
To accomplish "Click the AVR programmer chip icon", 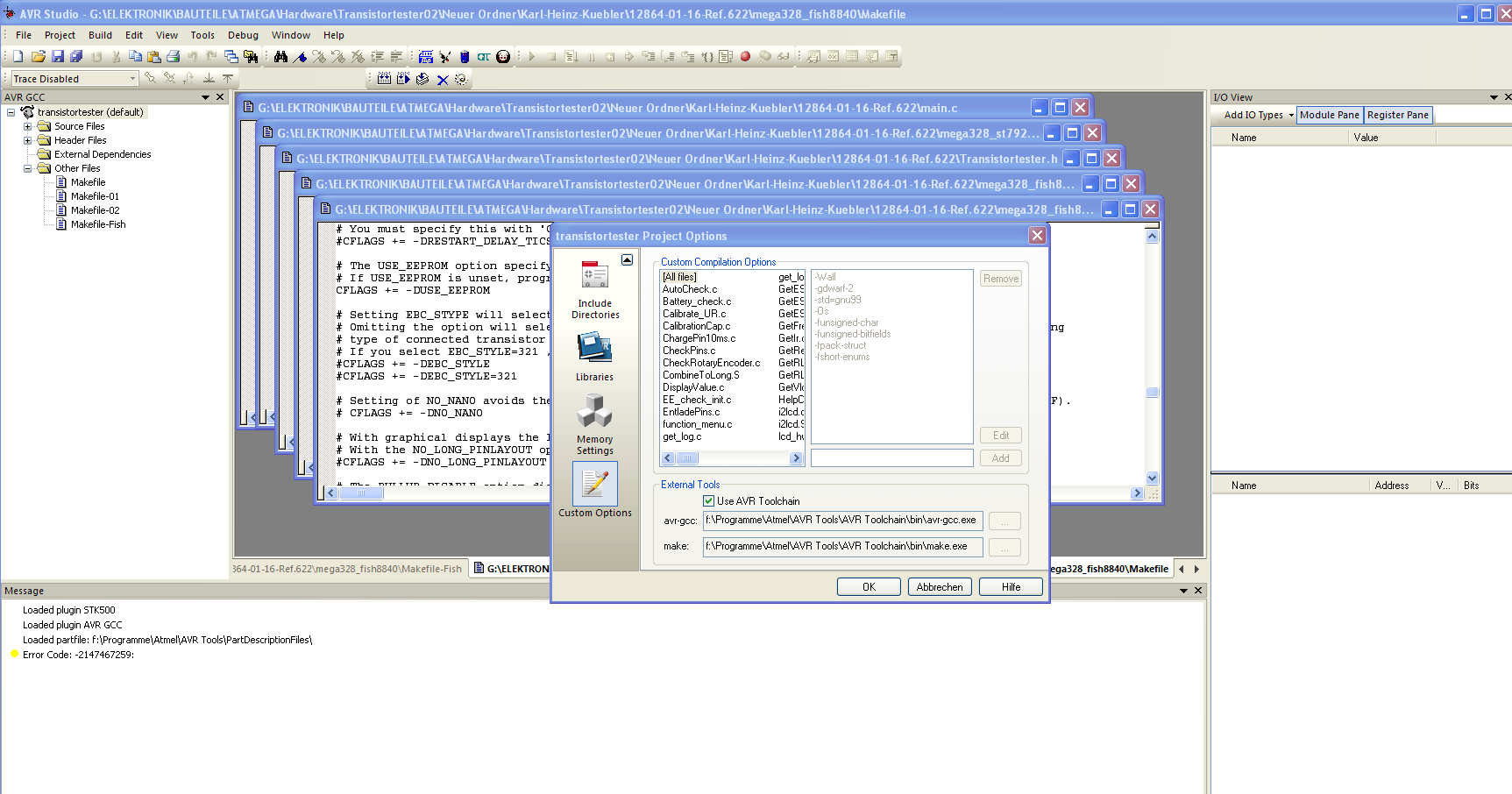I will 465,56.
